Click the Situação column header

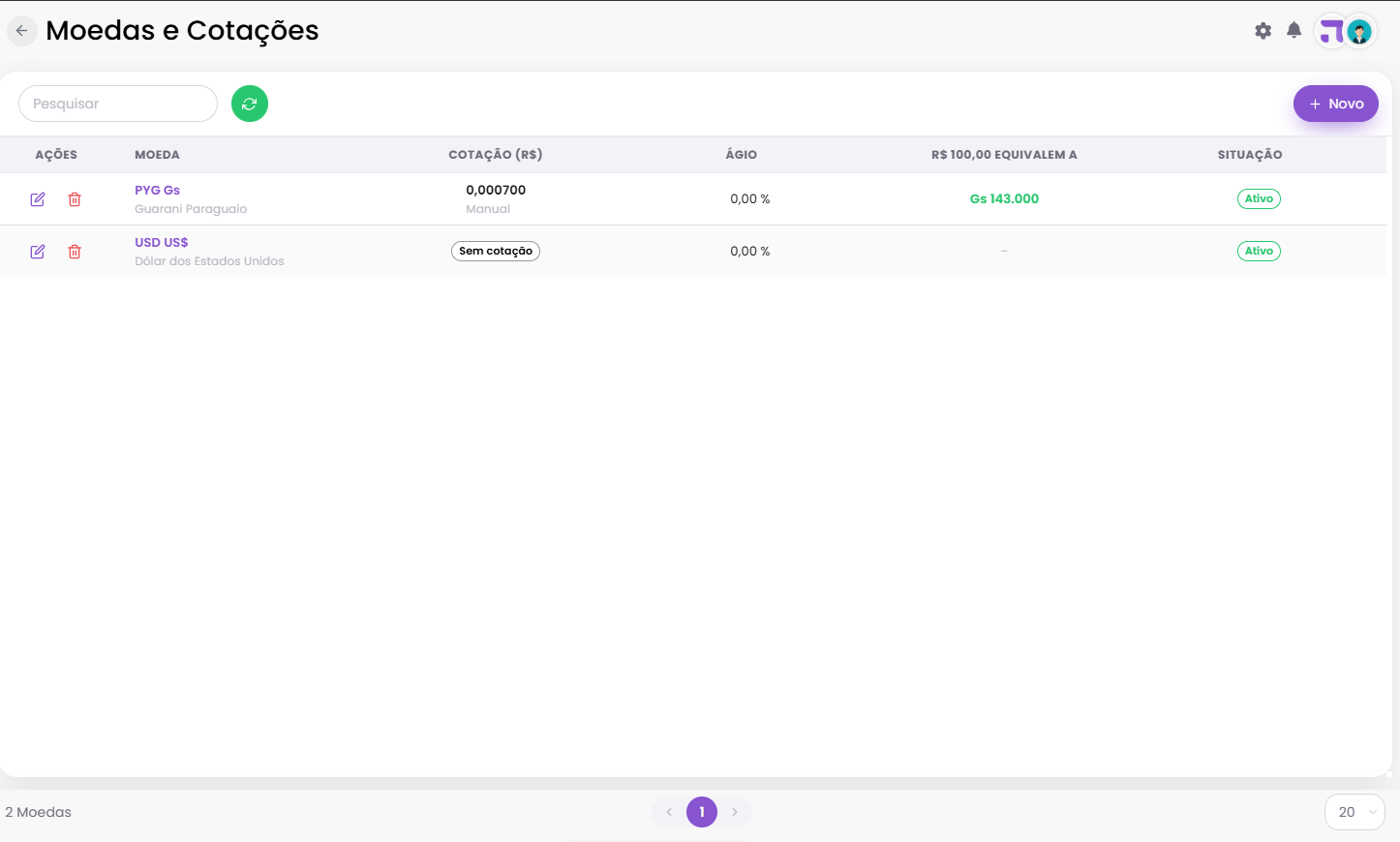(1250, 155)
